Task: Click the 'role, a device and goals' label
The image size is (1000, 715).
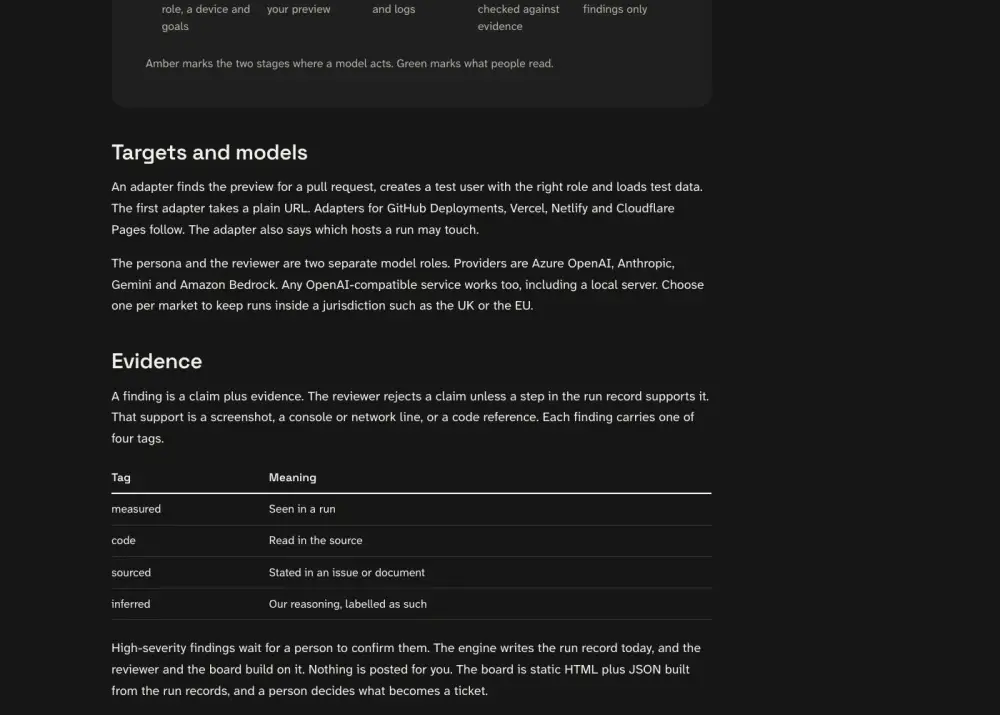Action: [205, 17]
